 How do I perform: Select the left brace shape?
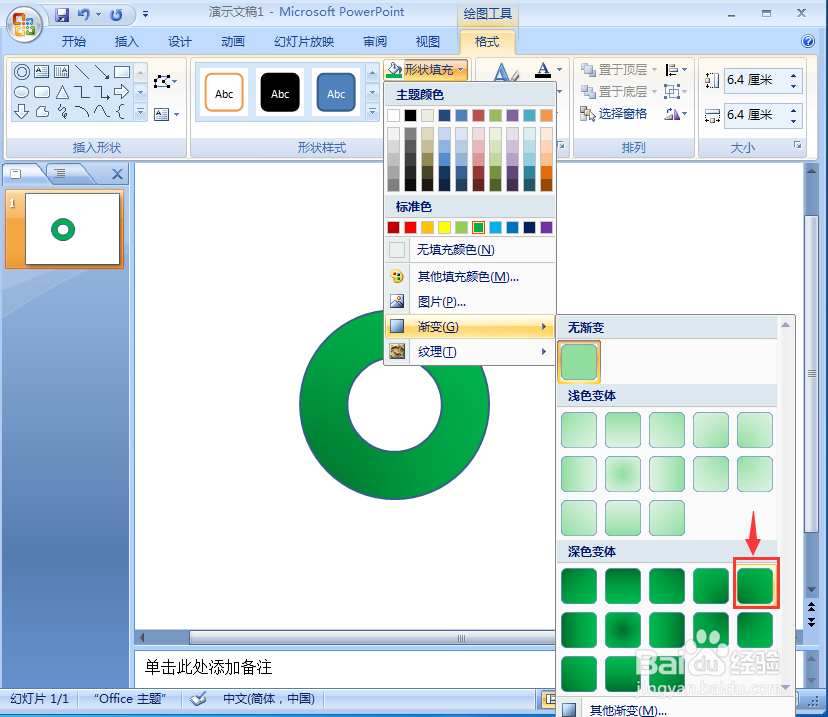pos(121,111)
